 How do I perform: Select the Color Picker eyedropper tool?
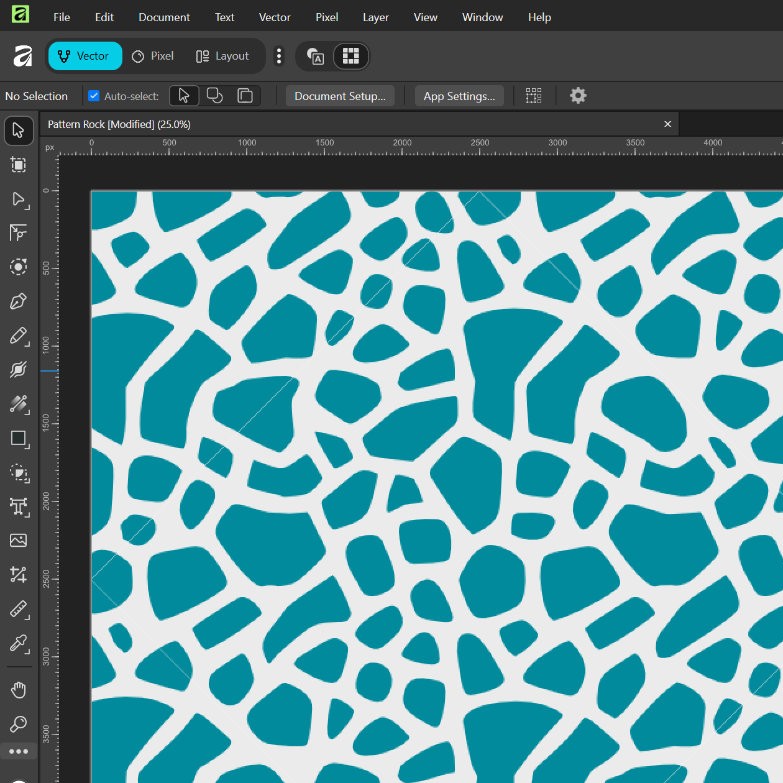tap(18, 642)
